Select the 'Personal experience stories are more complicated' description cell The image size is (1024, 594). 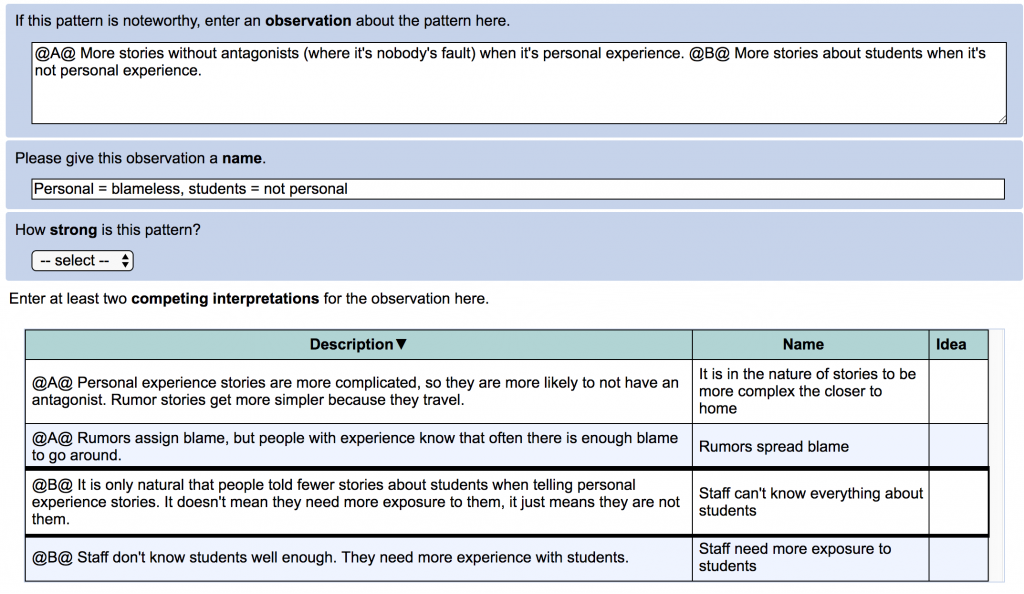click(358, 391)
